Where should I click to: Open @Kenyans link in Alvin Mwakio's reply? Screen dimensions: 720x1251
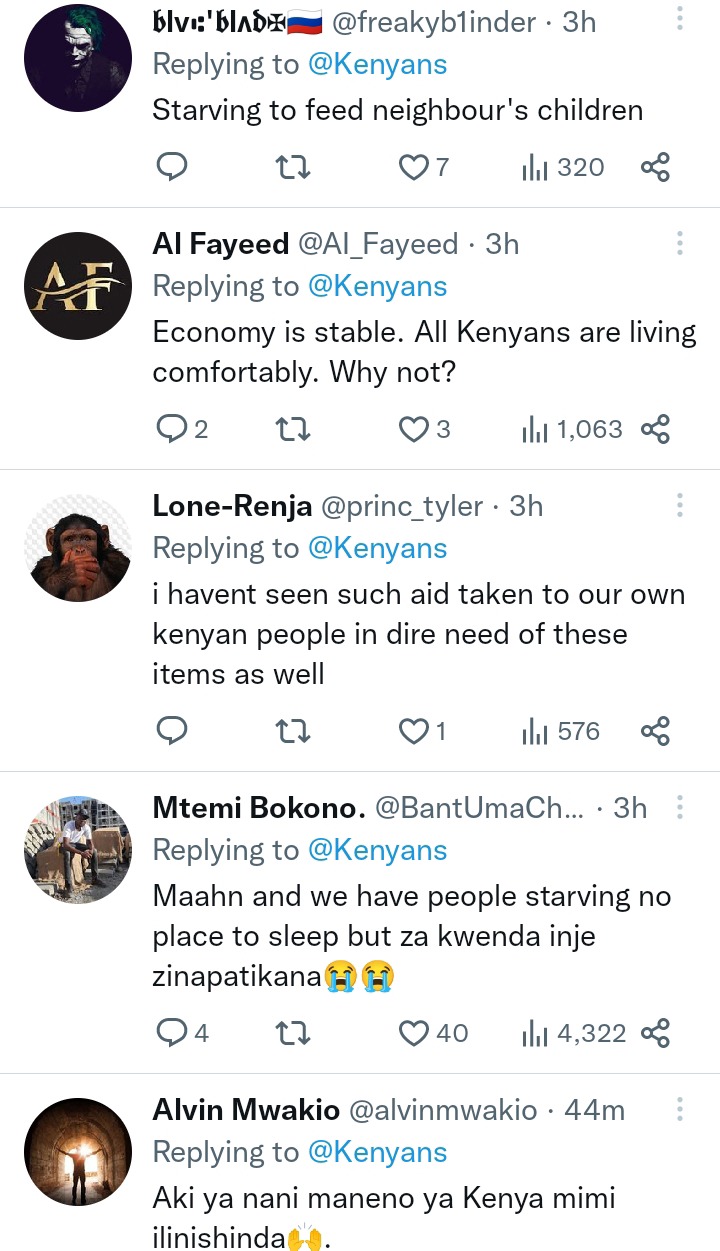377,1152
